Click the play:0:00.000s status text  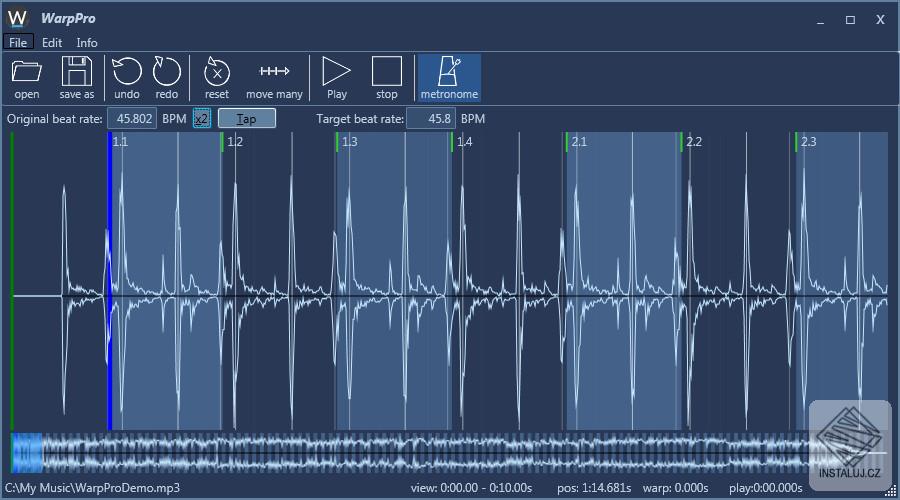pos(766,488)
